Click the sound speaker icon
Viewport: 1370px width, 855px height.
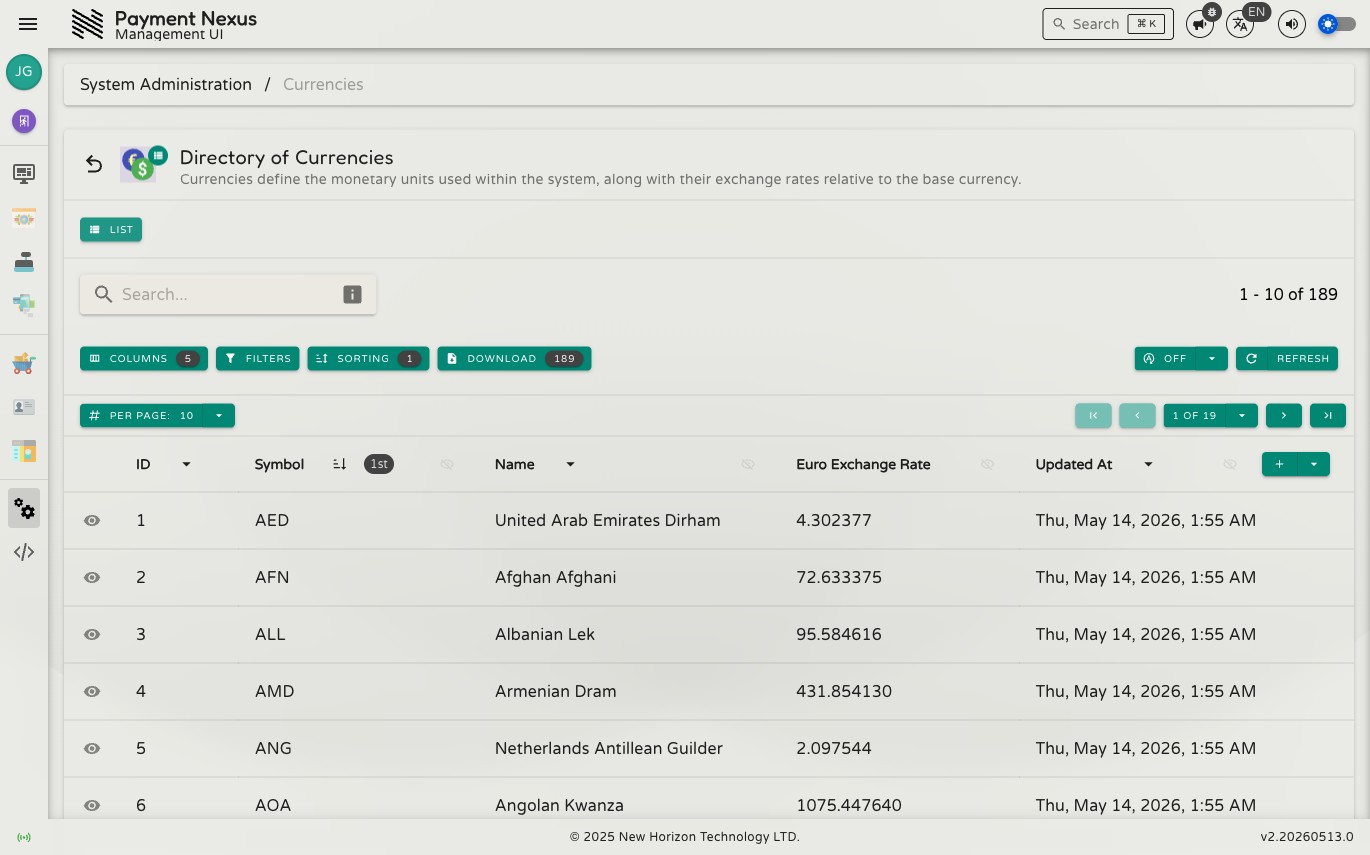pos(1292,24)
